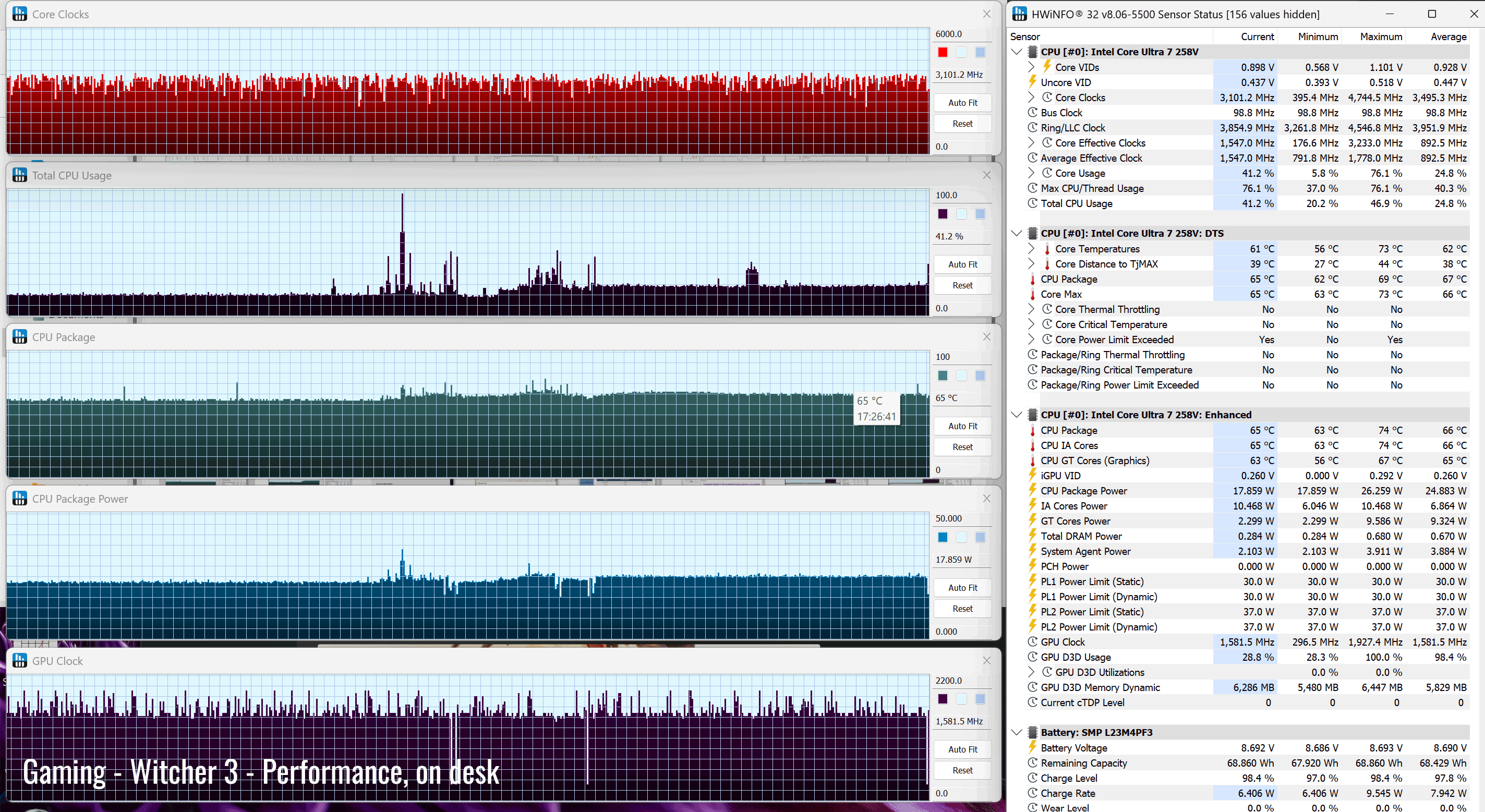
Task: Expand Core Distance to TjMAX row
Action: point(1031,263)
